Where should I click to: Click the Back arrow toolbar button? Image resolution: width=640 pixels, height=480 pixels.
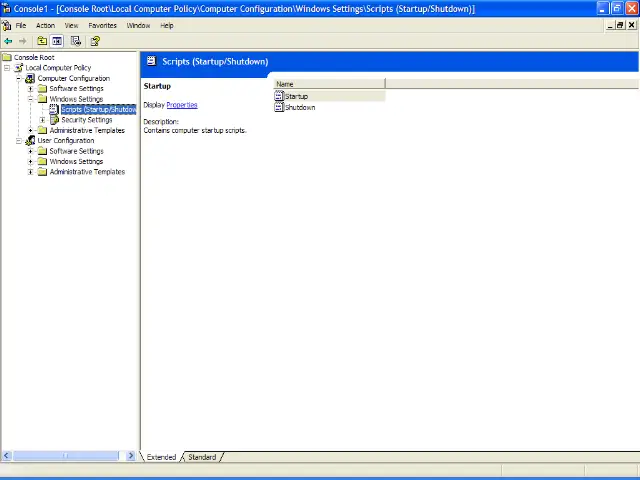[8, 41]
